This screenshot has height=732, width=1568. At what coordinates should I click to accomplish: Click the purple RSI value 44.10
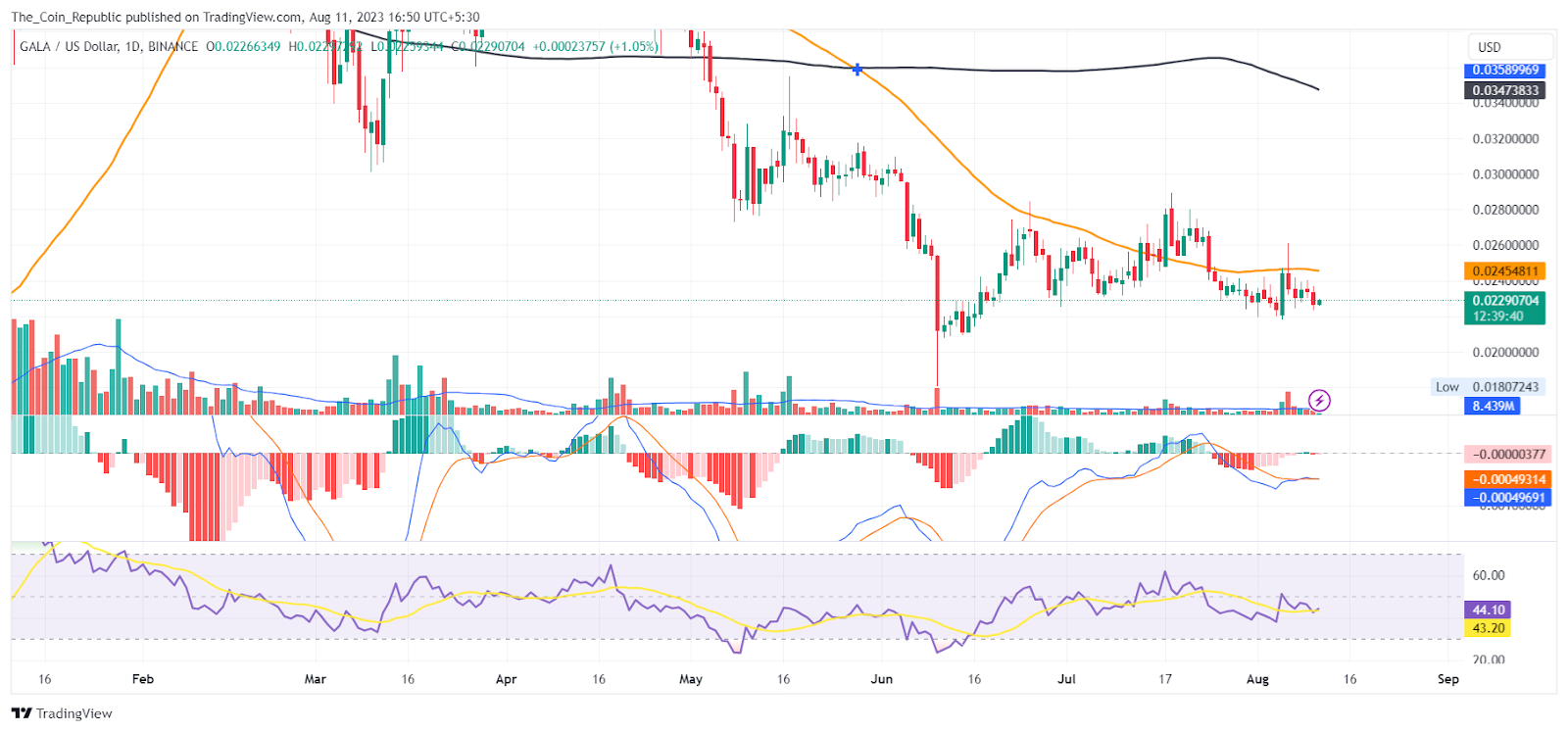point(1488,610)
